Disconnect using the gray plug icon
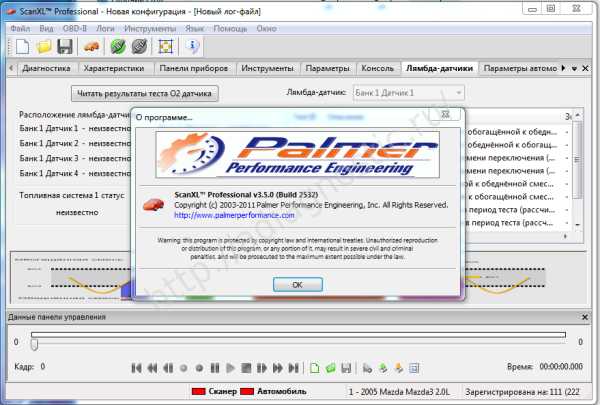This screenshot has height=405, width=600. [139, 47]
